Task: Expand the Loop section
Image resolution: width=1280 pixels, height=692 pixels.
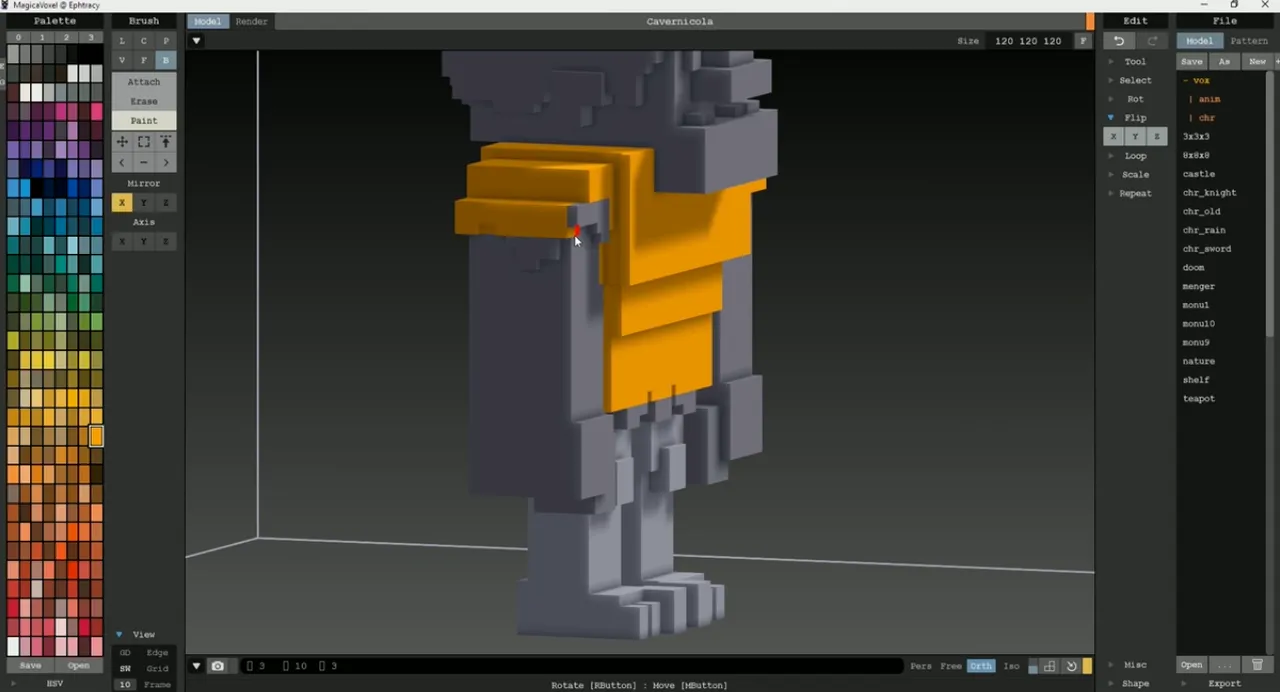Action: pos(1135,155)
